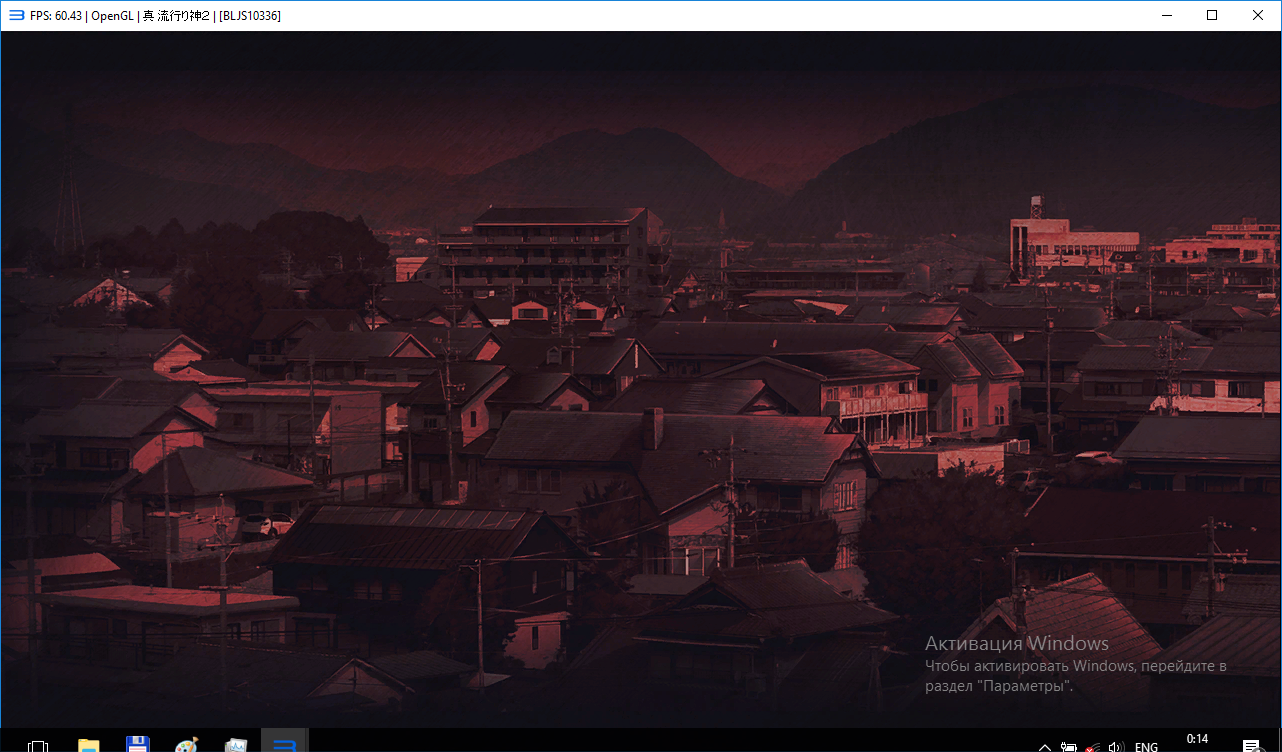The width and height of the screenshot is (1282, 752).
Task: Check the battery power status icon
Action: (1069, 746)
